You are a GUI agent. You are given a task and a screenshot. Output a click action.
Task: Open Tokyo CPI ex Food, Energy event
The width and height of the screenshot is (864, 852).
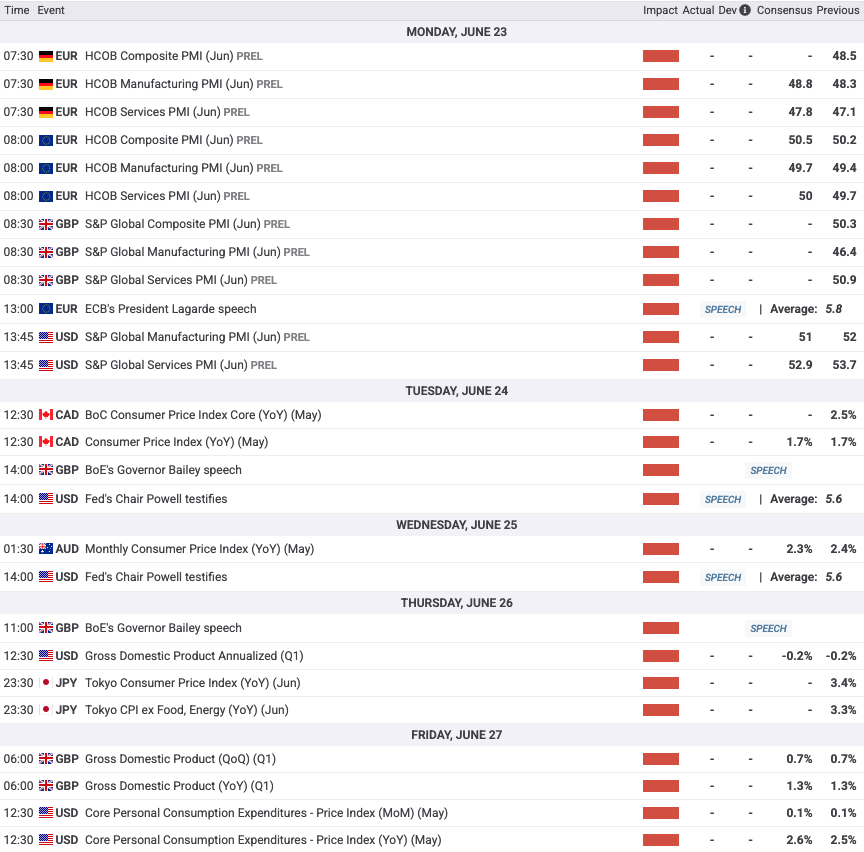pyautogui.click(x=187, y=710)
